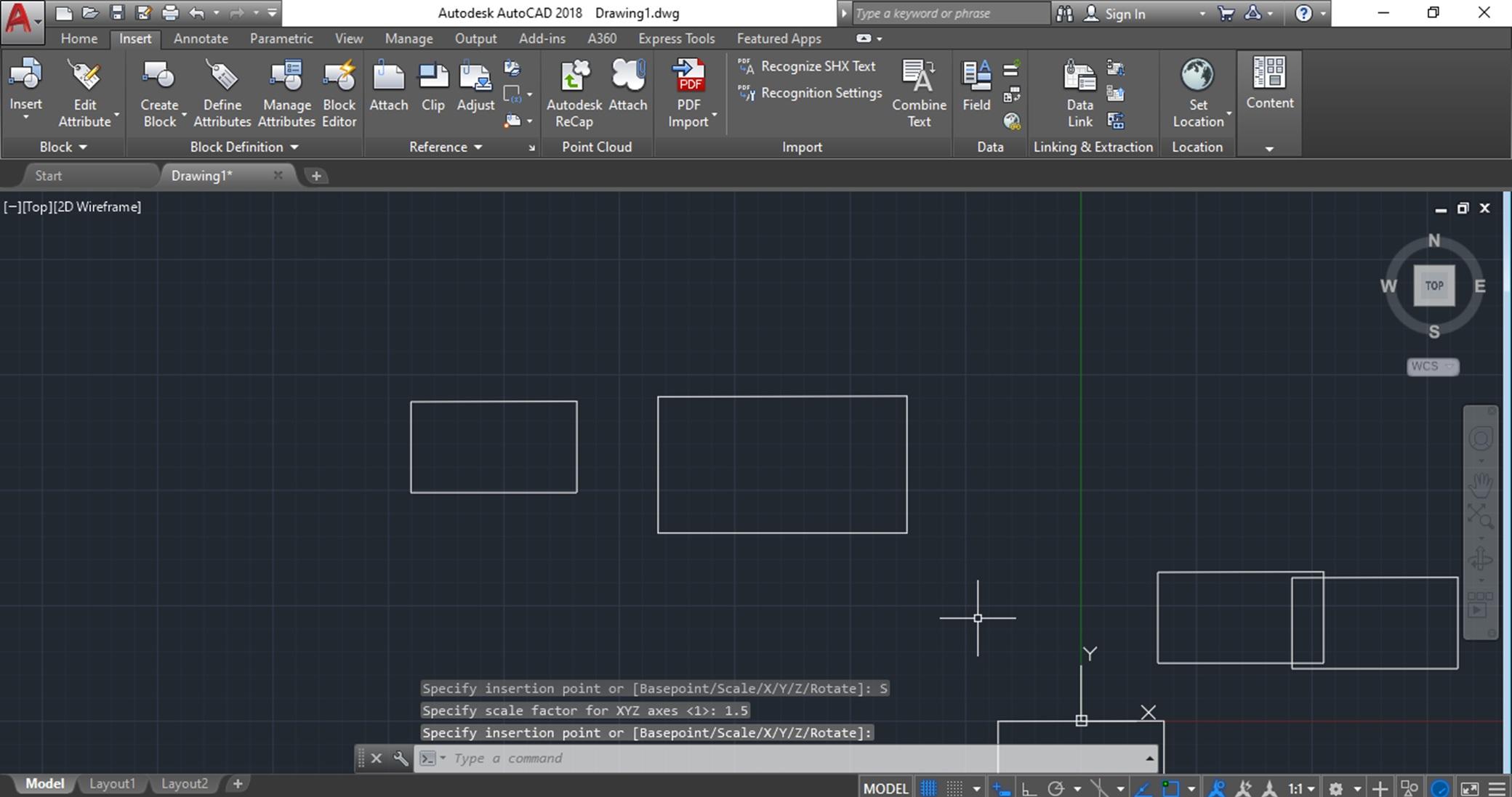Click the Autodesk ReCap tool

coord(574,93)
